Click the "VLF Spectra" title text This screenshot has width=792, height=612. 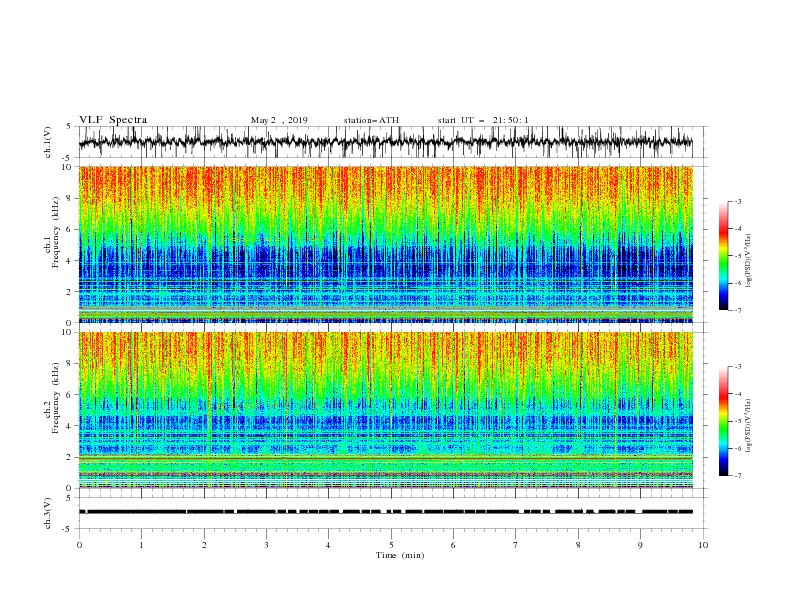pos(113,120)
